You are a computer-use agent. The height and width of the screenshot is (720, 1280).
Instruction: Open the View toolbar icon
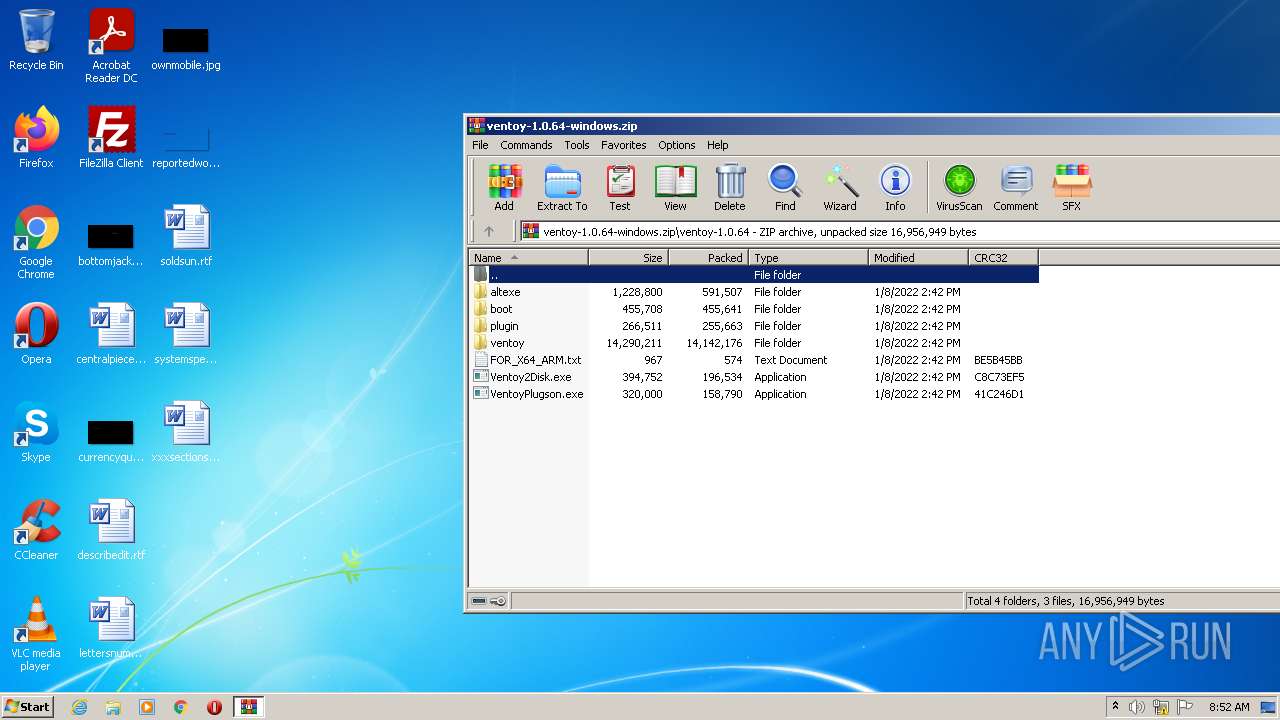coord(675,188)
